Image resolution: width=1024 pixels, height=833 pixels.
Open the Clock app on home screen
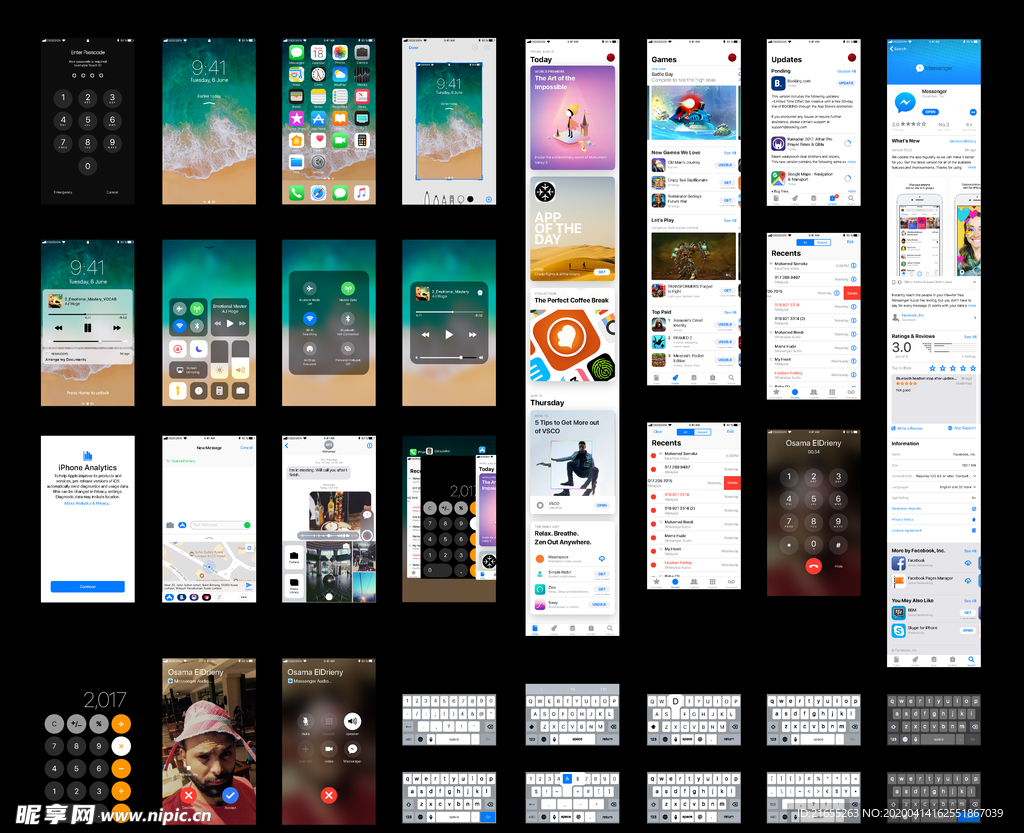click(318, 75)
